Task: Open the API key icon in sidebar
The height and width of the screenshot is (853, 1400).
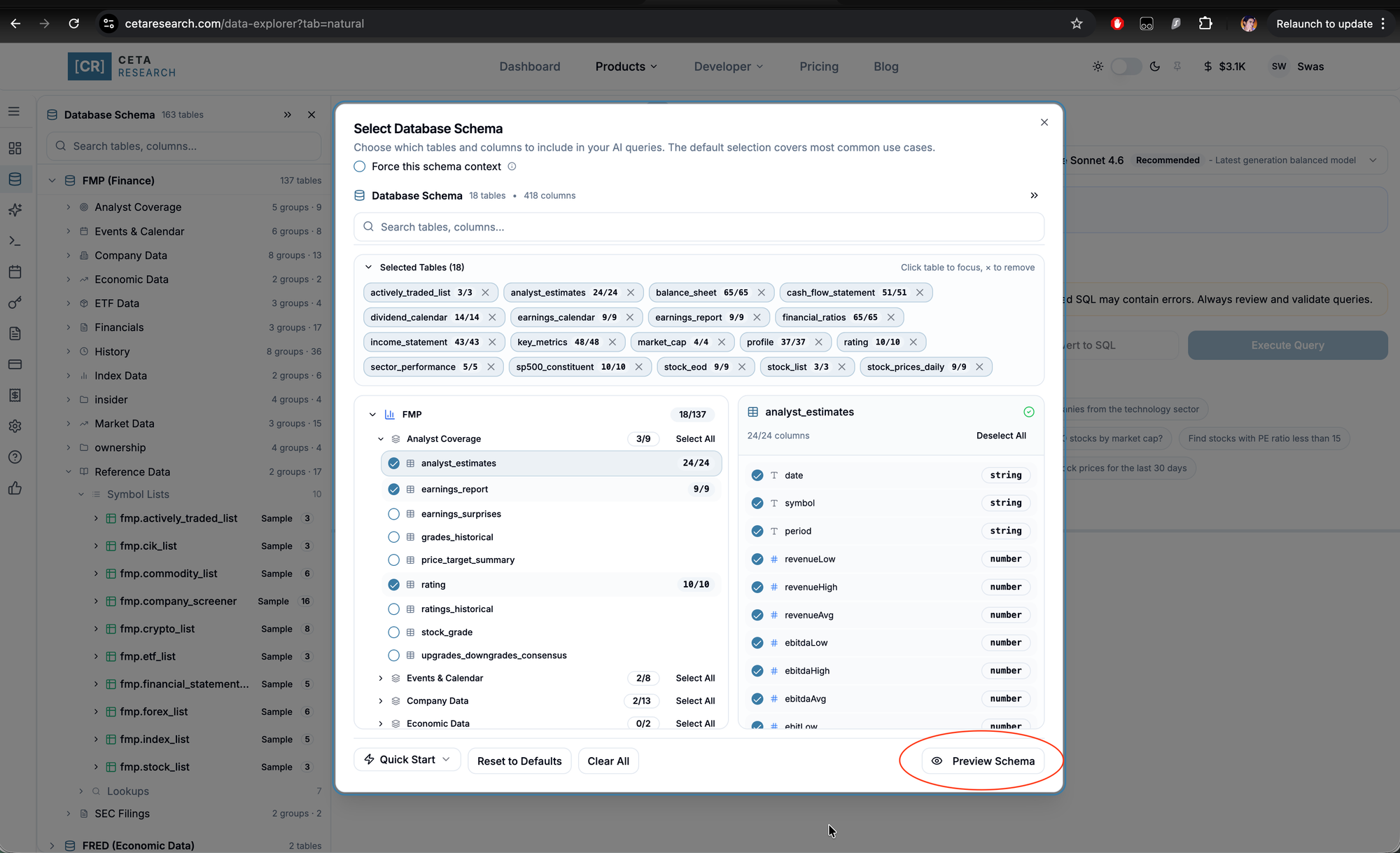Action: [x=15, y=303]
